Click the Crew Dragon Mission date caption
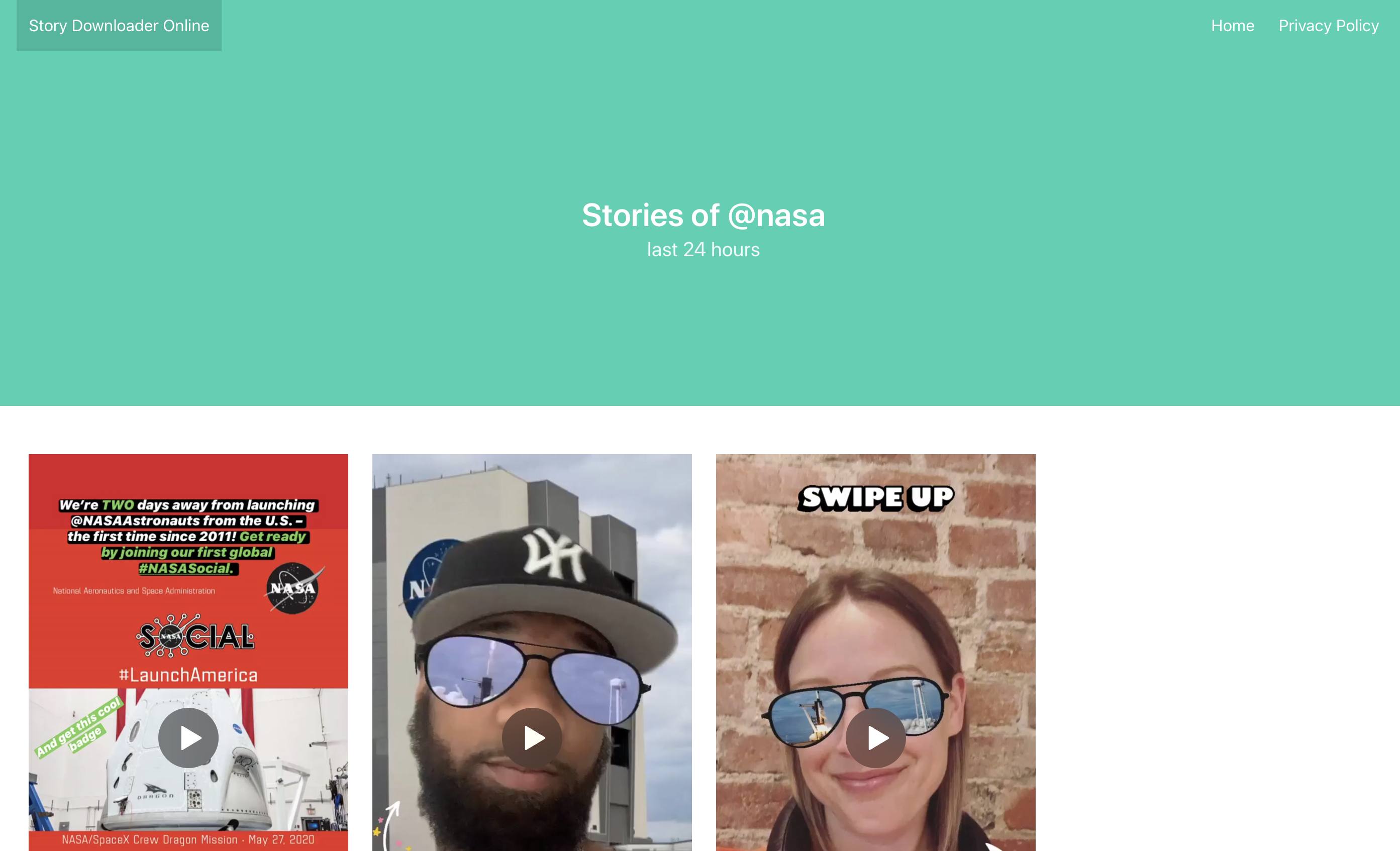Image resolution: width=1400 pixels, height=851 pixels. coord(188,840)
